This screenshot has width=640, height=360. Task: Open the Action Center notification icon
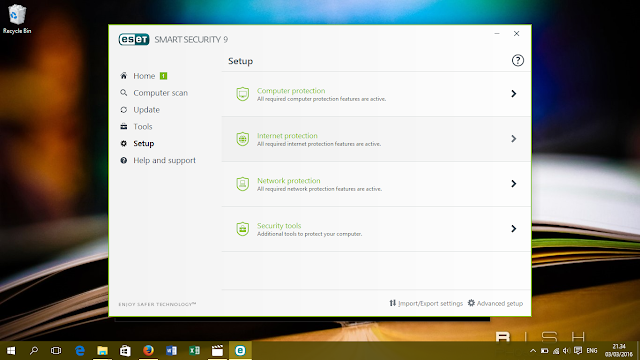(x=578, y=351)
